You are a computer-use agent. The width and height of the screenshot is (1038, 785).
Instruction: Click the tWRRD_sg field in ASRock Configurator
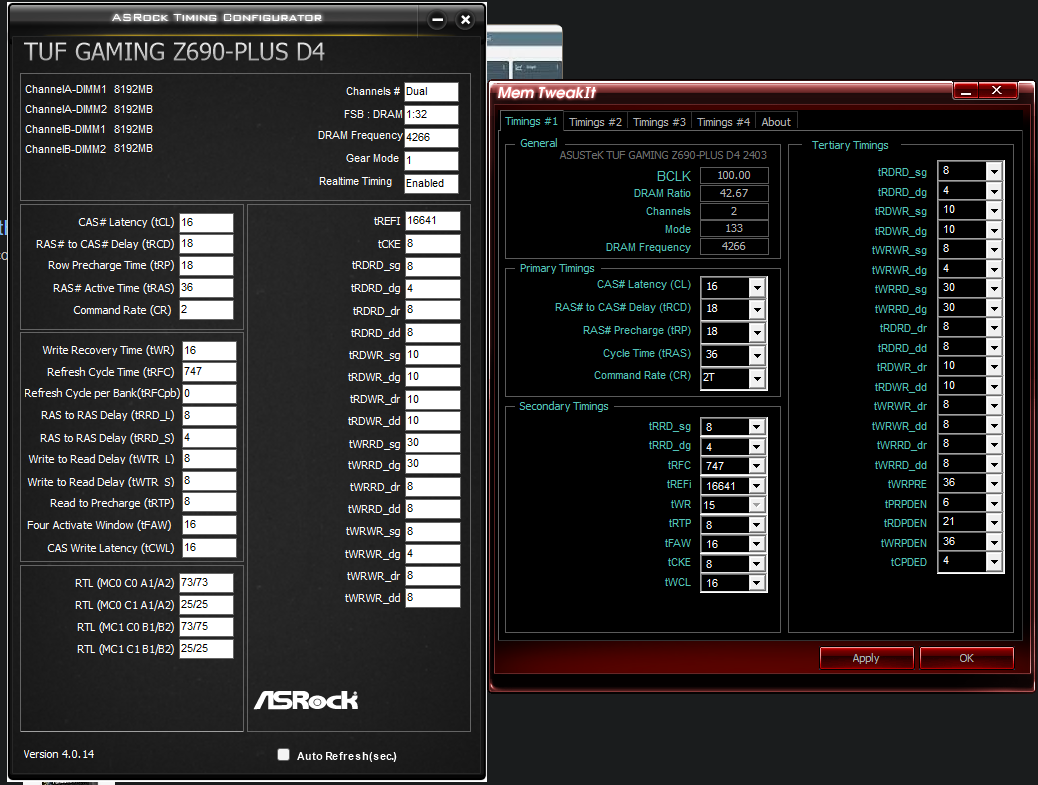pos(433,443)
